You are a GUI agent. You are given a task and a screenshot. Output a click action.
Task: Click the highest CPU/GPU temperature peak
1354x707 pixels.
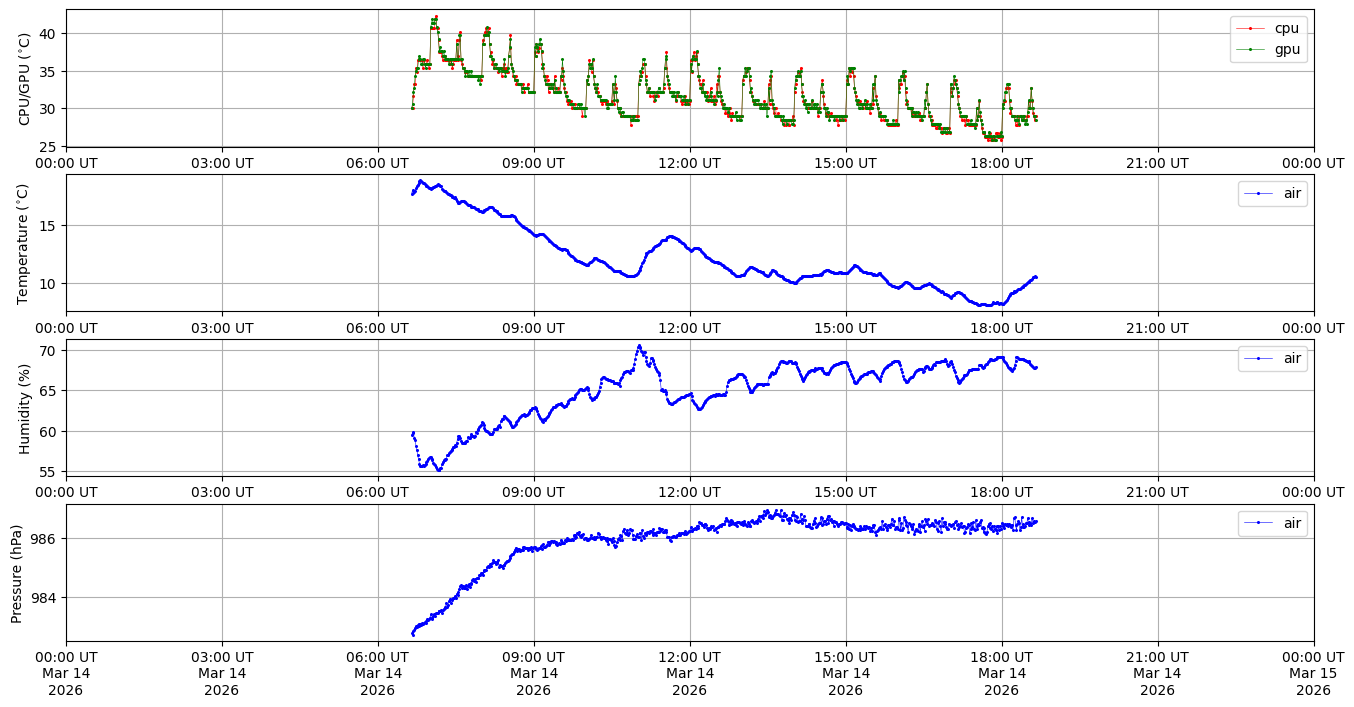point(436,17)
